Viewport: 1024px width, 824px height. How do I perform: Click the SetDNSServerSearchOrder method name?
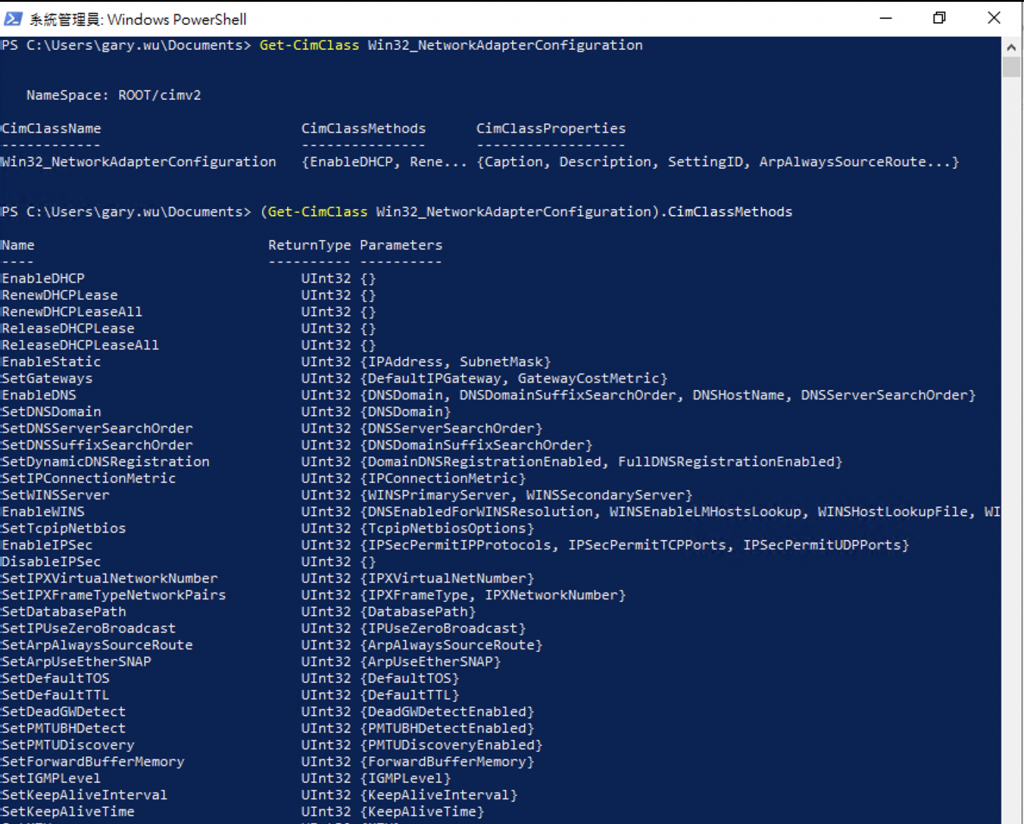(x=97, y=428)
